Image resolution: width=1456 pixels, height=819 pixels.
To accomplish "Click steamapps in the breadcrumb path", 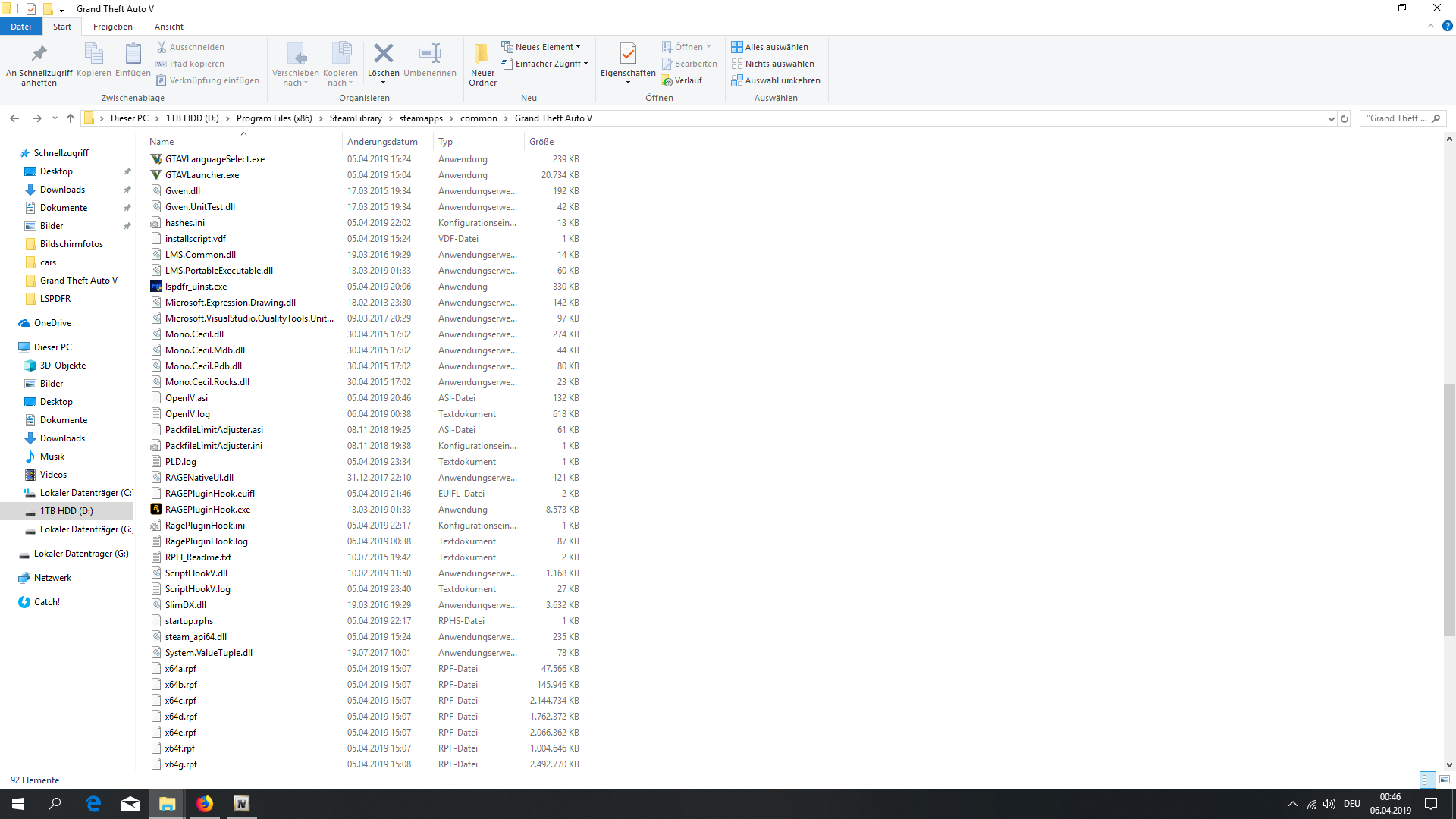I will point(421,118).
